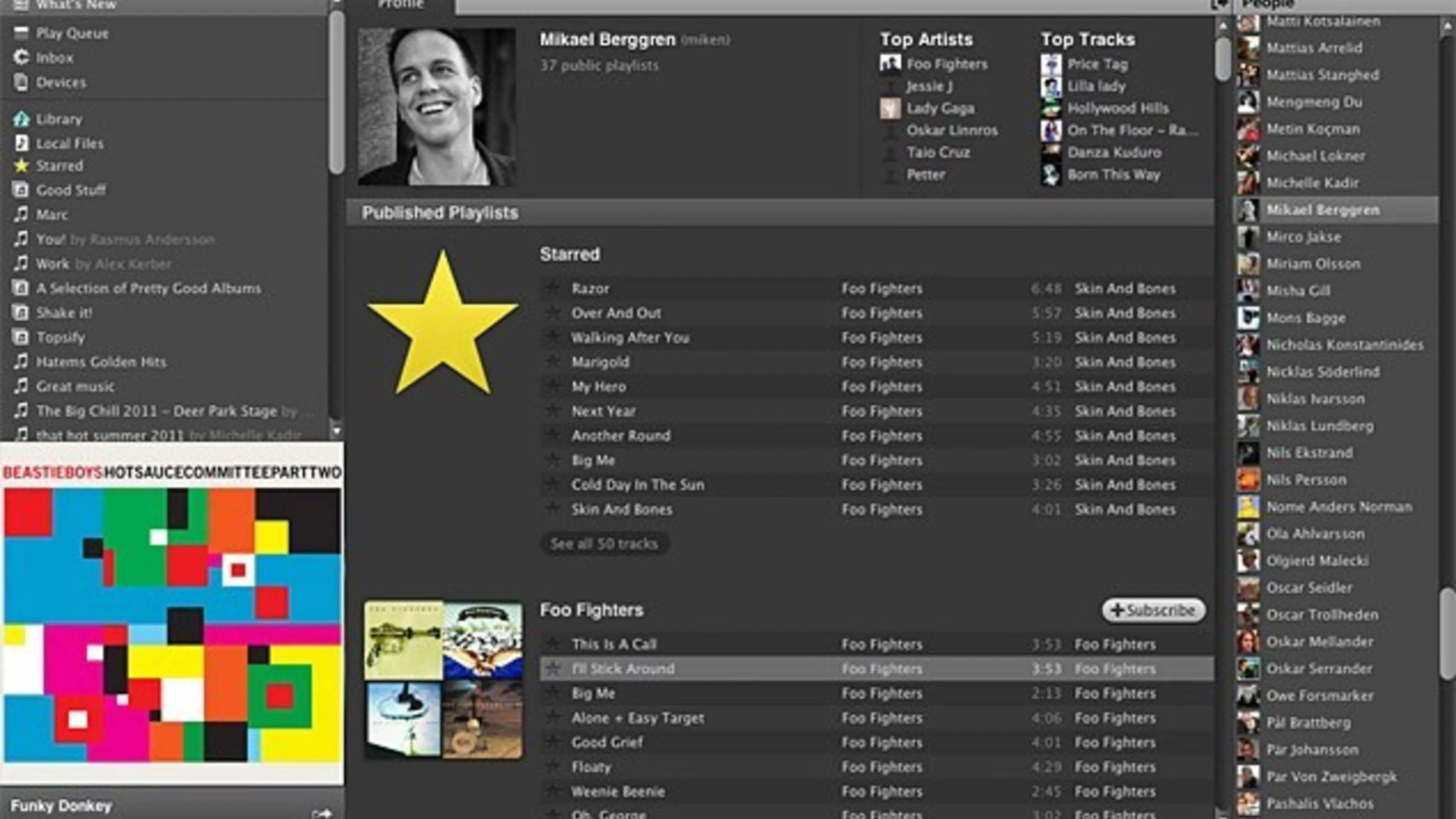
Task: Select Owe Forsmarker in People list
Action: [x=1320, y=696]
